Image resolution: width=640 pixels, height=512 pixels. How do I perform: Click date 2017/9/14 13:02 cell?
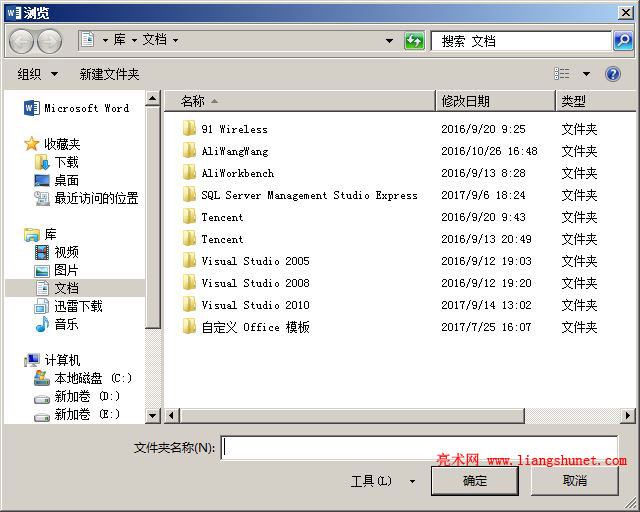[486, 305]
